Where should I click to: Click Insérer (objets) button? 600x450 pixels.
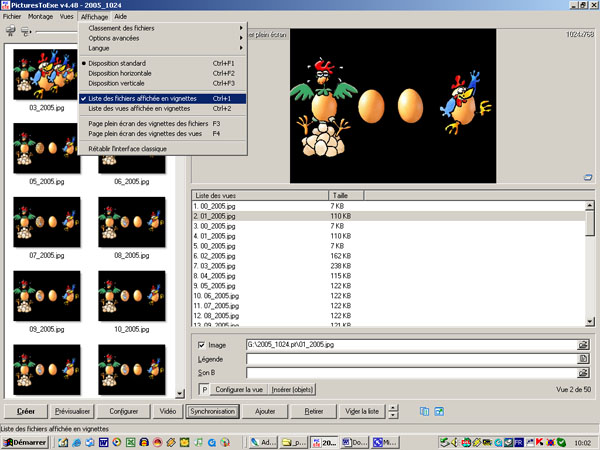click(292, 390)
